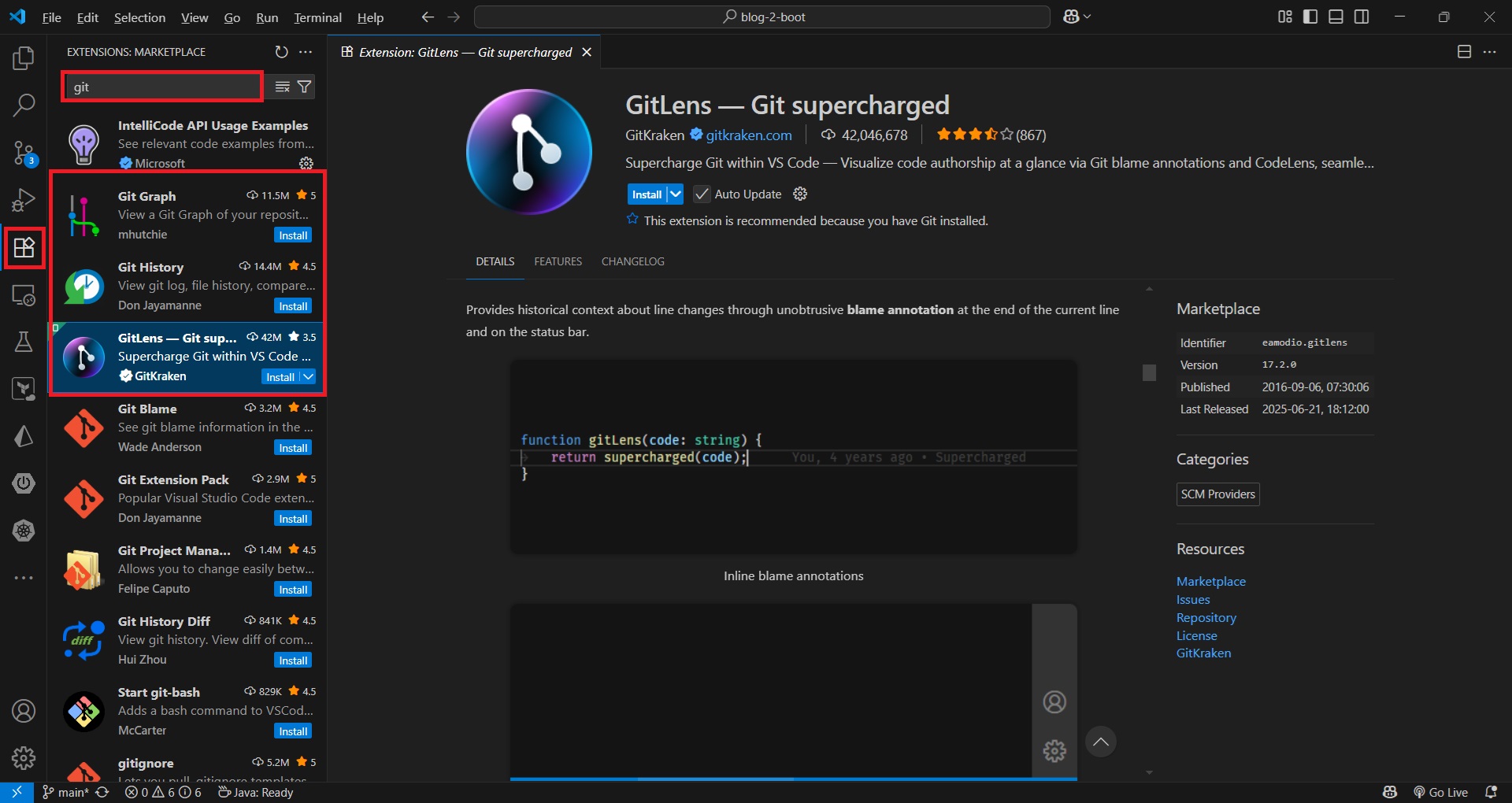Viewport: 1512px width, 803px height.
Task: Refresh the extensions marketplace list
Action: (281, 52)
